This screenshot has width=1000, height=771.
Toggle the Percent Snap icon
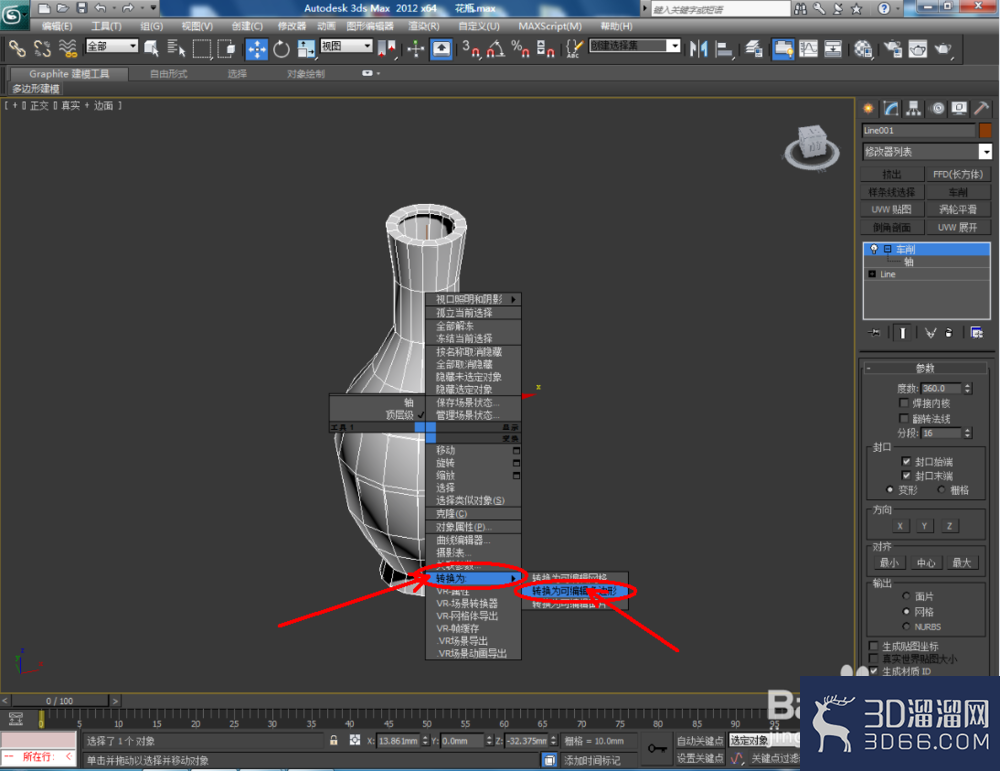(520, 48)
